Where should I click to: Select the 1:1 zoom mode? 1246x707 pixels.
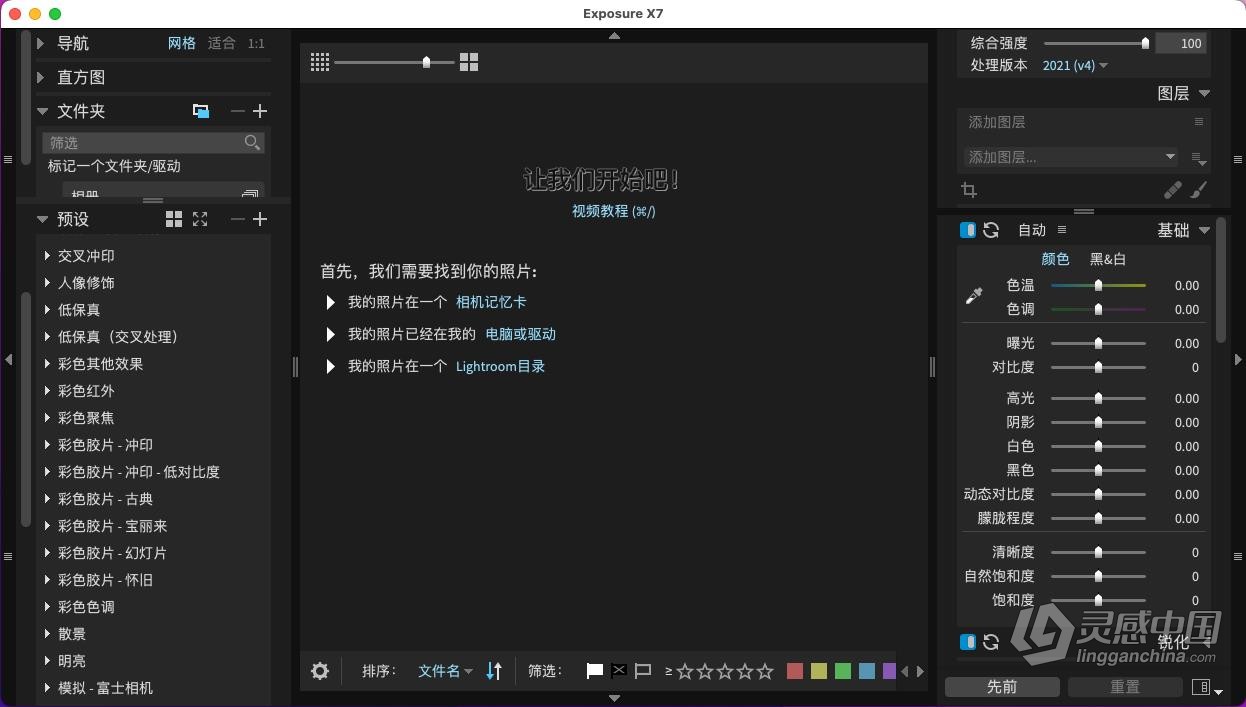(x=256, y=43)
